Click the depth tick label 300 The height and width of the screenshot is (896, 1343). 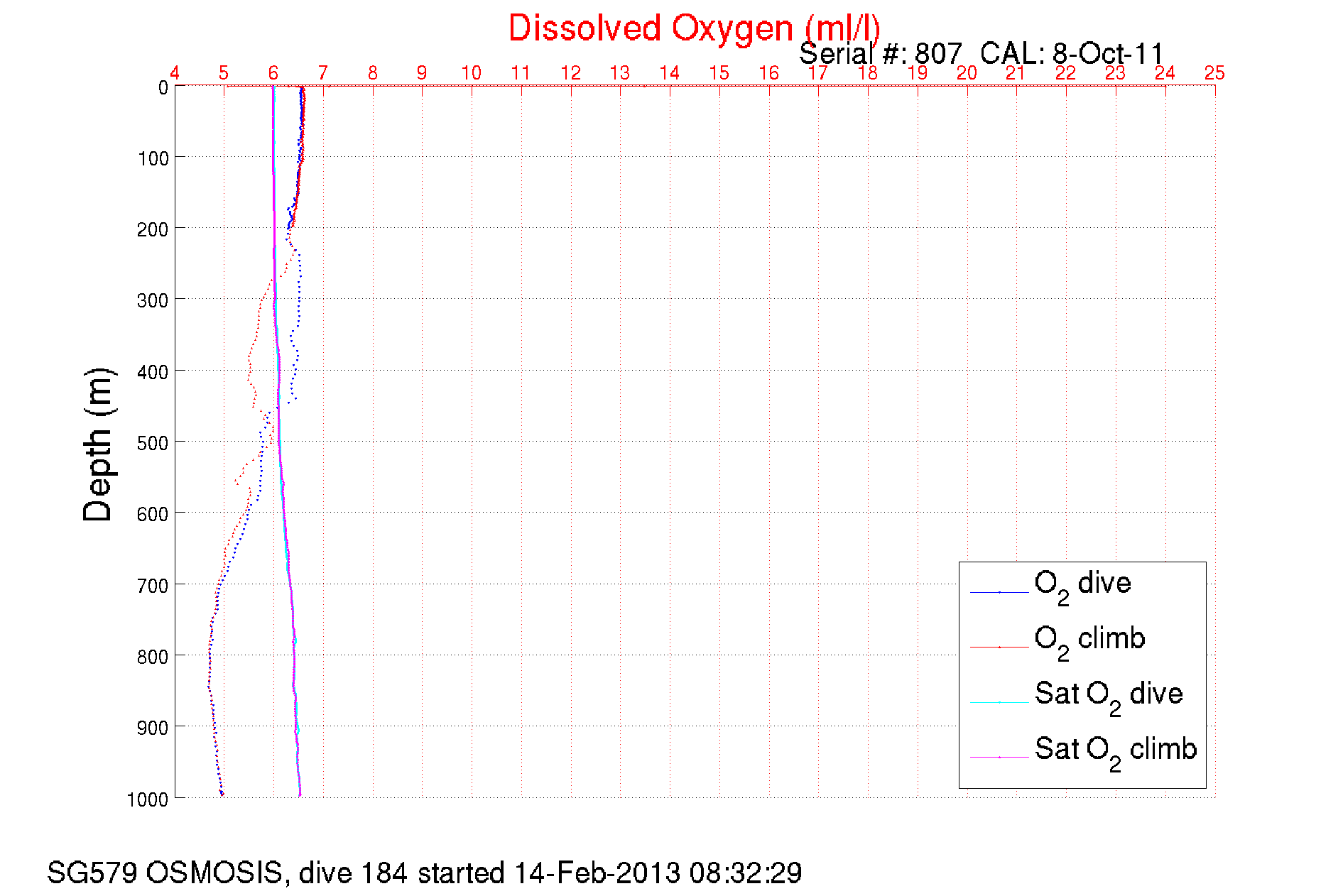click(x=153, y=300)
